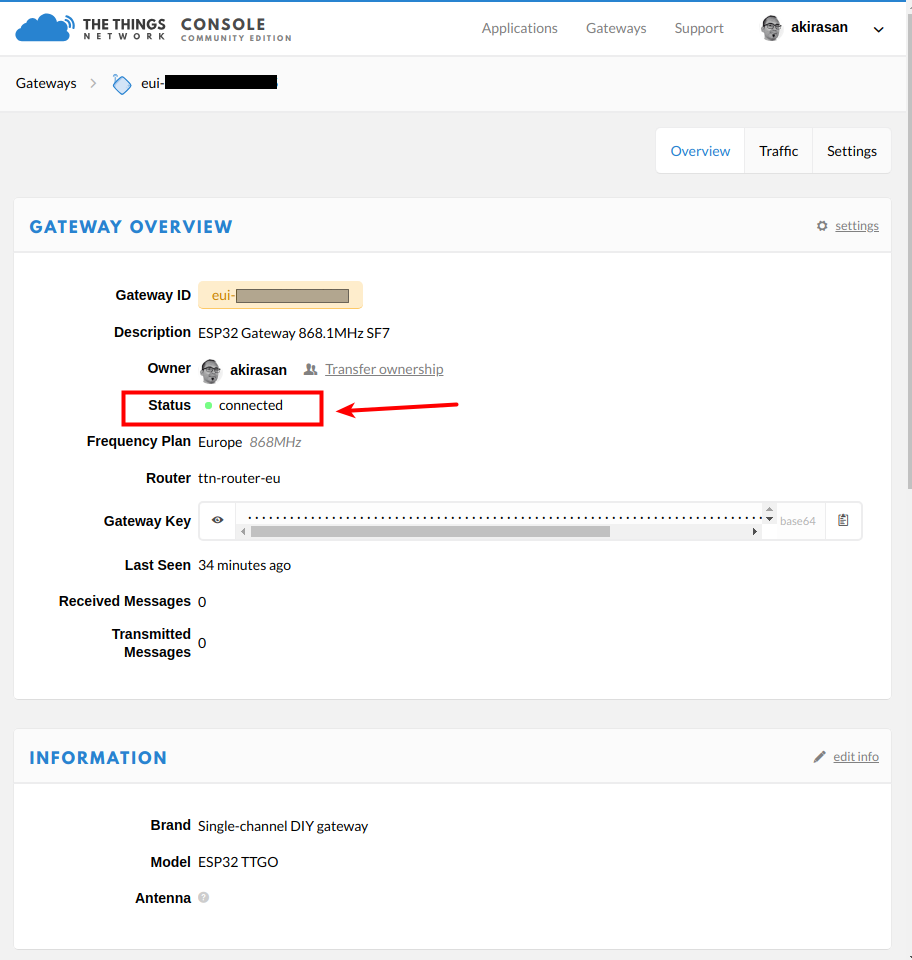
Task: Click akirasan avatar in top bar
Action: point(771,28)
